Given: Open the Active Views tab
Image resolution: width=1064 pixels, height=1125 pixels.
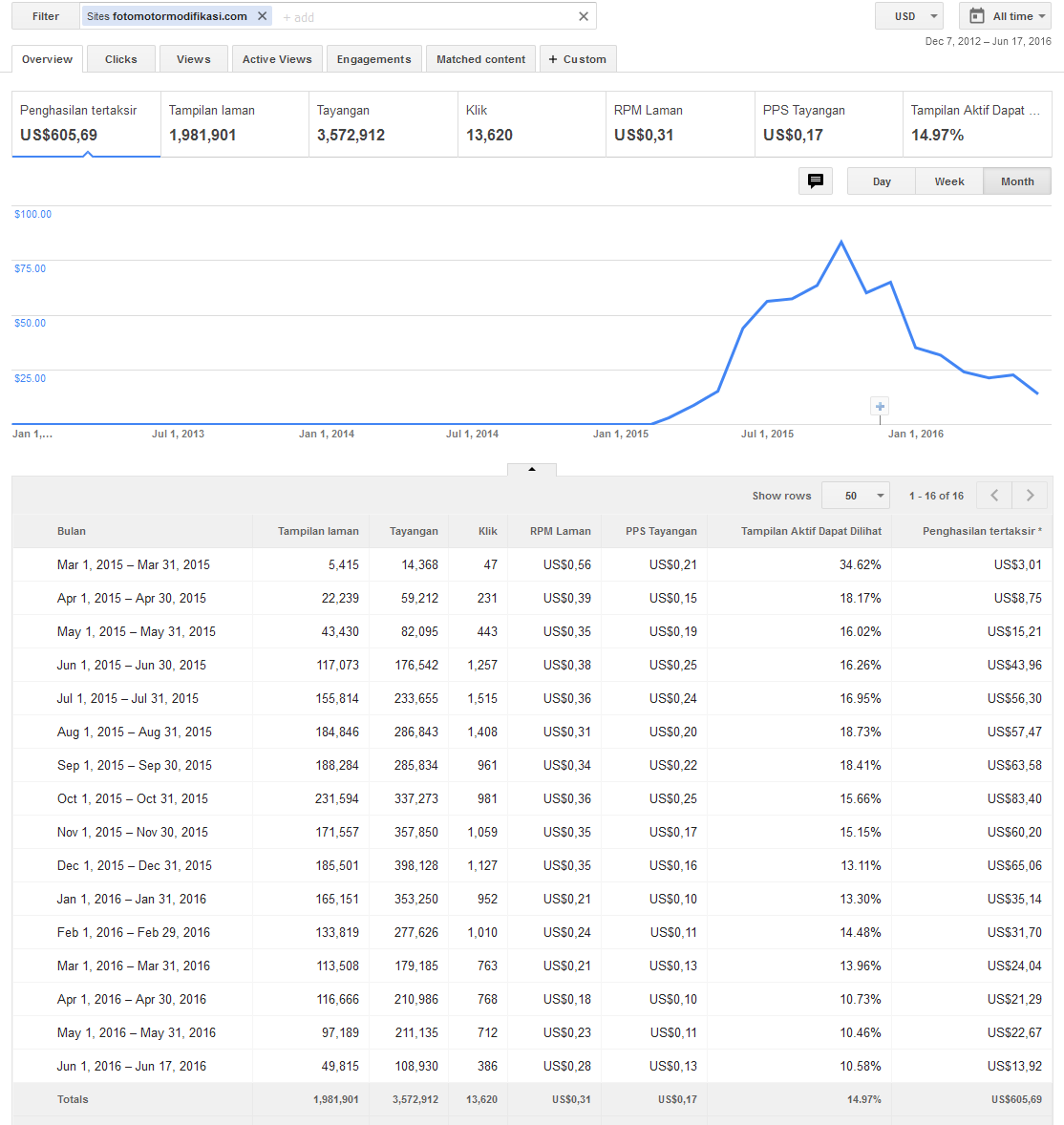Looking at the screenshot, I should (x=277, y=59).
